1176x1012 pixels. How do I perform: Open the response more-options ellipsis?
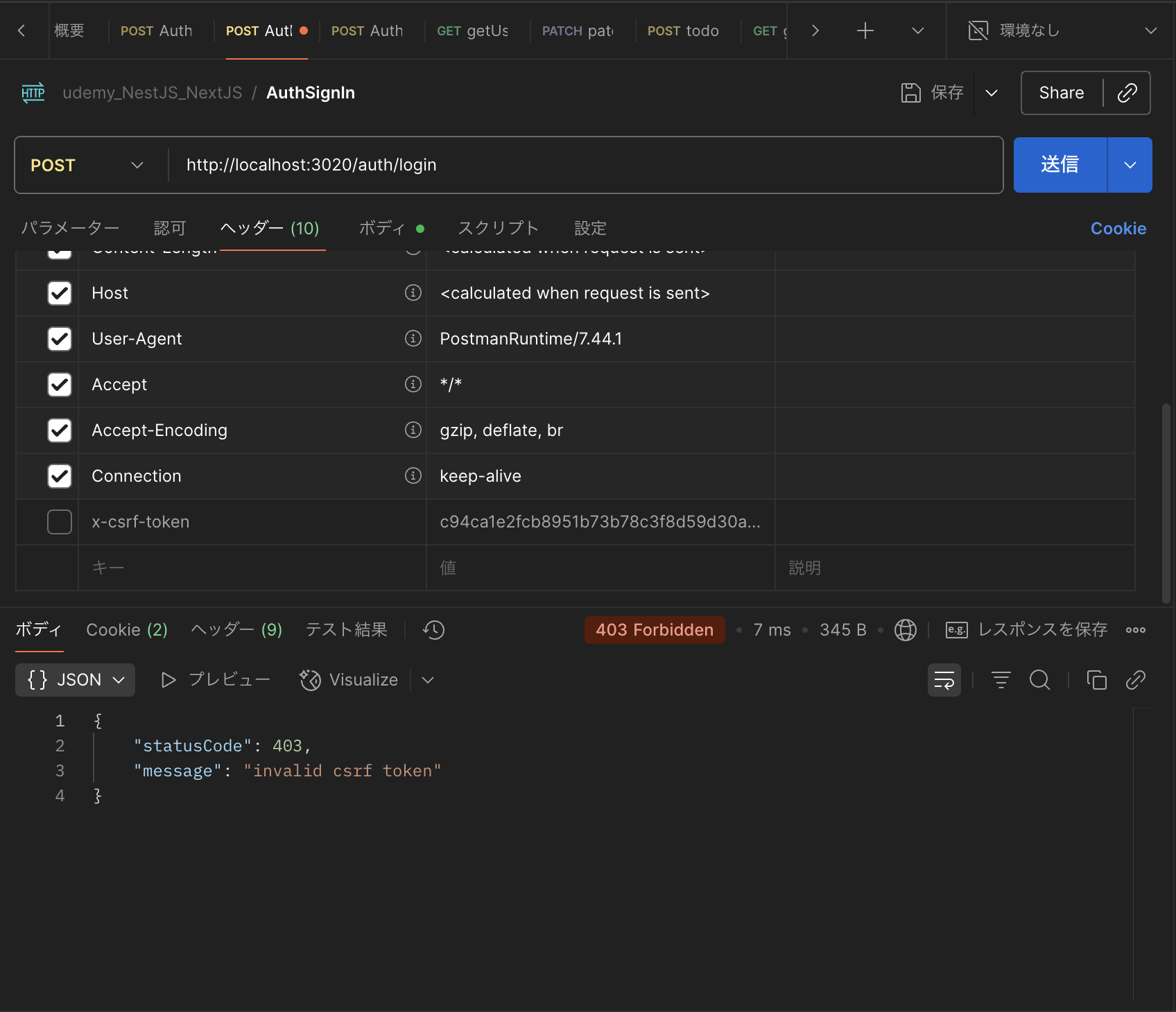click(x=1136, y=630)
